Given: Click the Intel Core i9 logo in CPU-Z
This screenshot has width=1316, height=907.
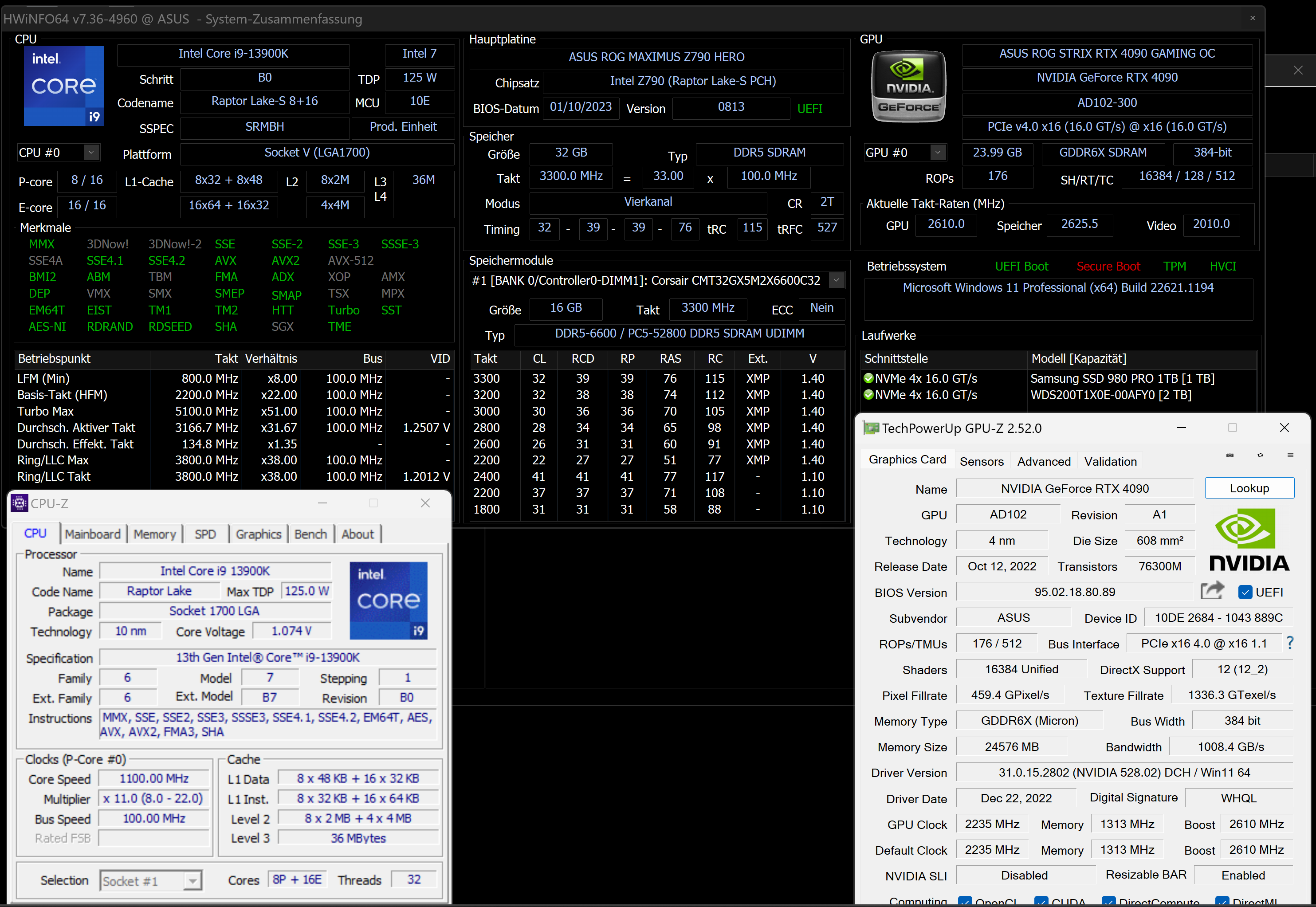Looking at the screenshot, I should pyautogui.click(x=389, y=601).
